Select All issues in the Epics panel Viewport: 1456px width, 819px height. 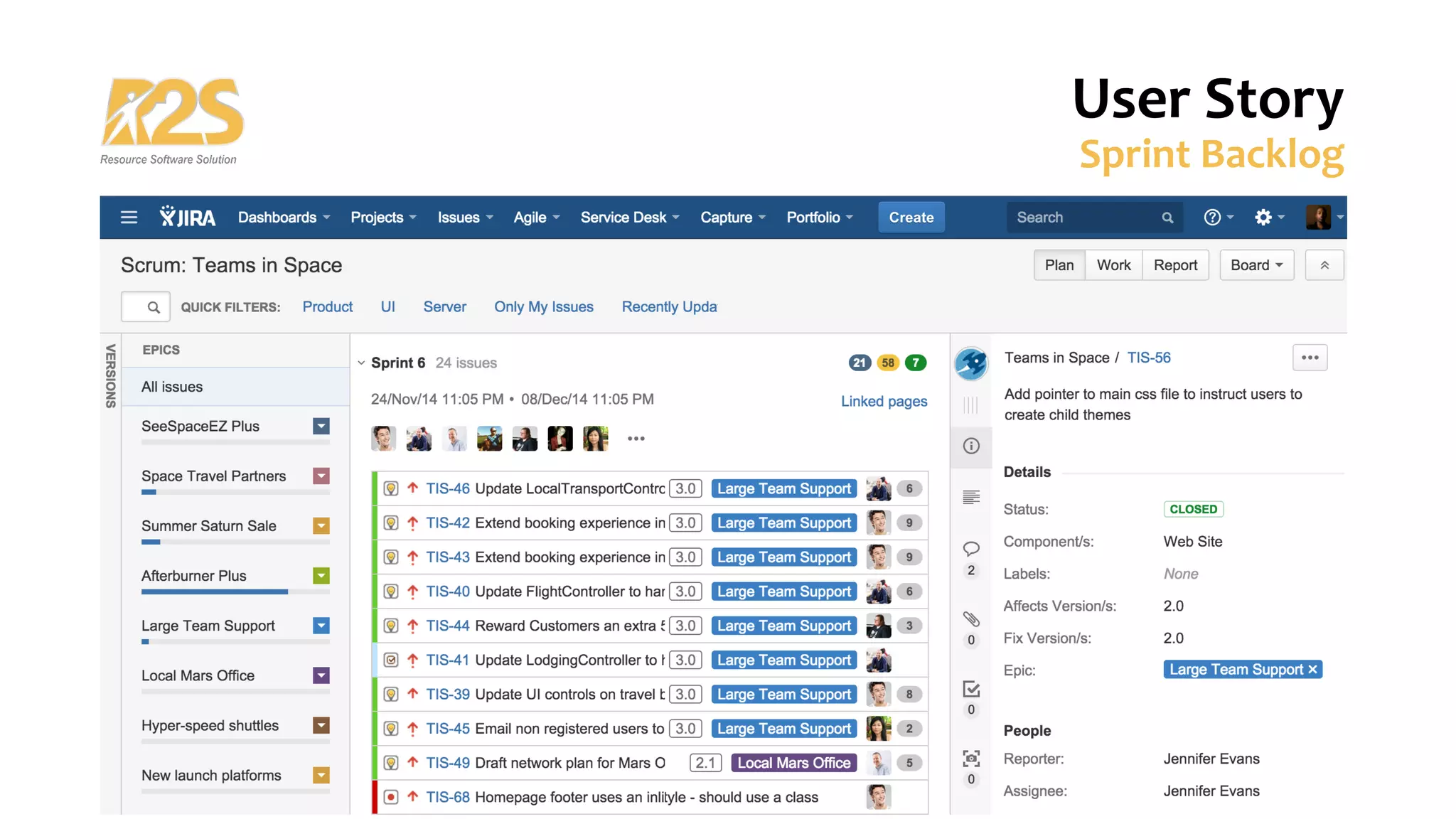point(235,387)
